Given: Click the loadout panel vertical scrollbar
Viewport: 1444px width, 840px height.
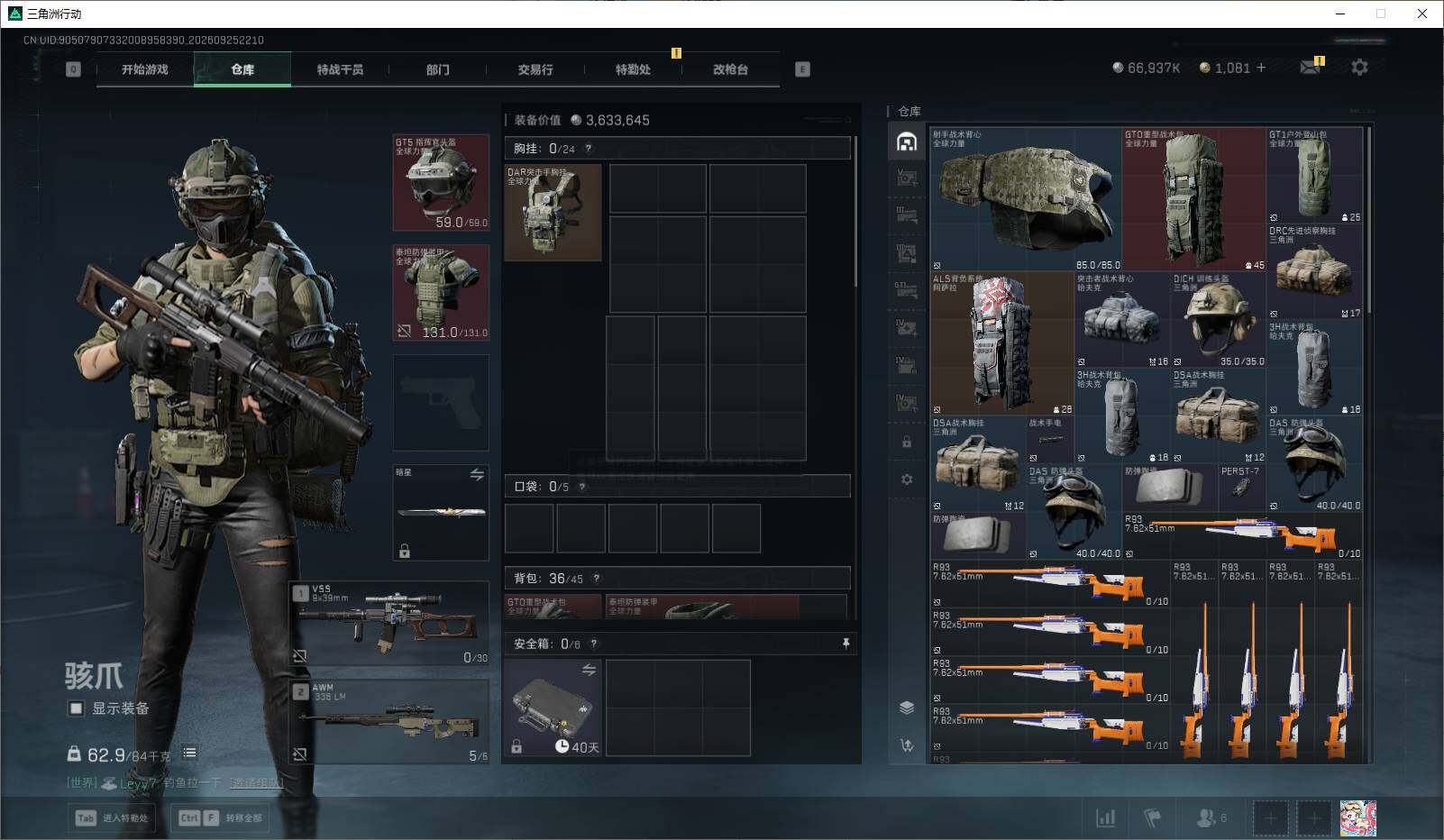Looking at the screenshot, I should [855, 212].
